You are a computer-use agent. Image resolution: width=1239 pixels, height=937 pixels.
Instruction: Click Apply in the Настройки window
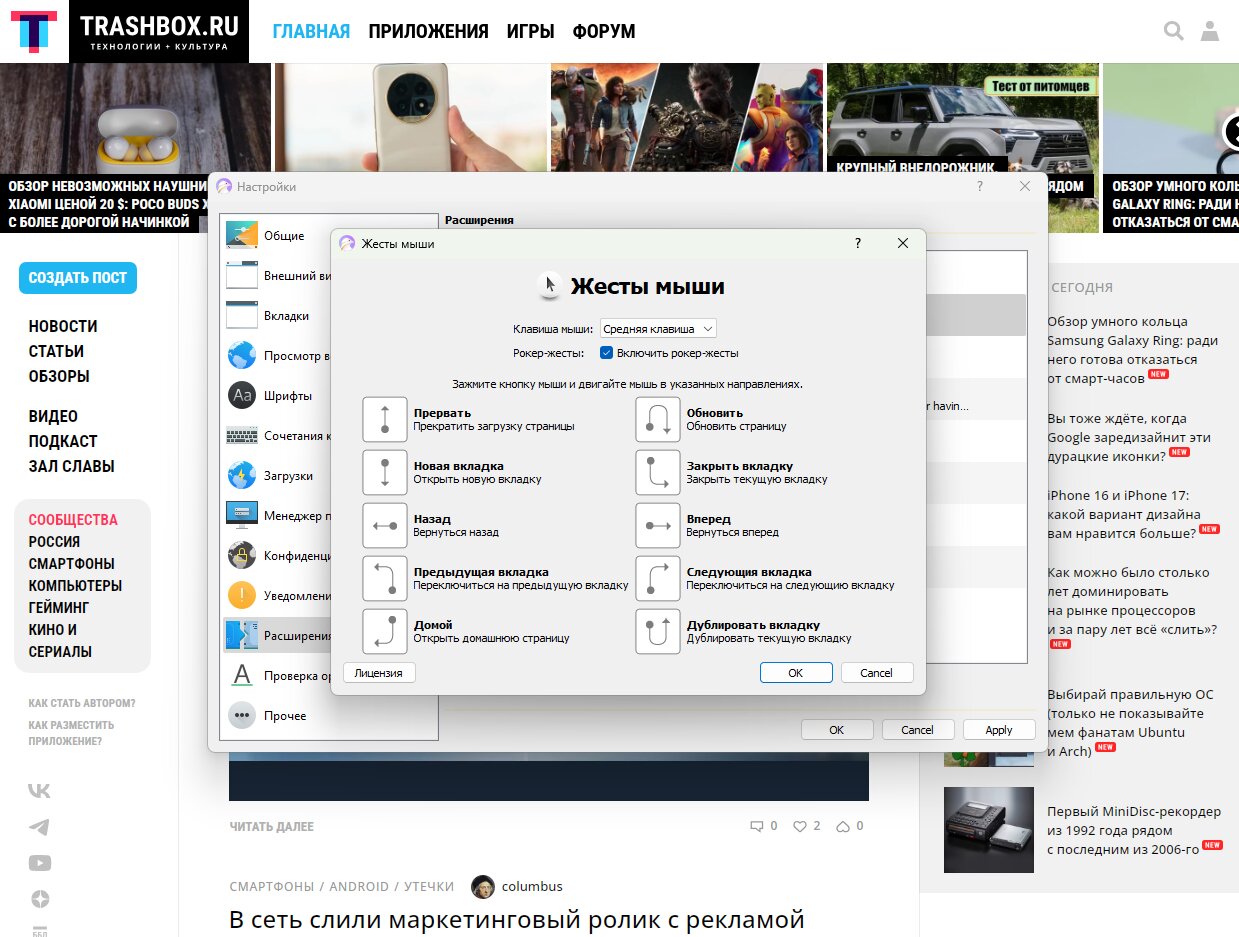[x=999, y=730]
